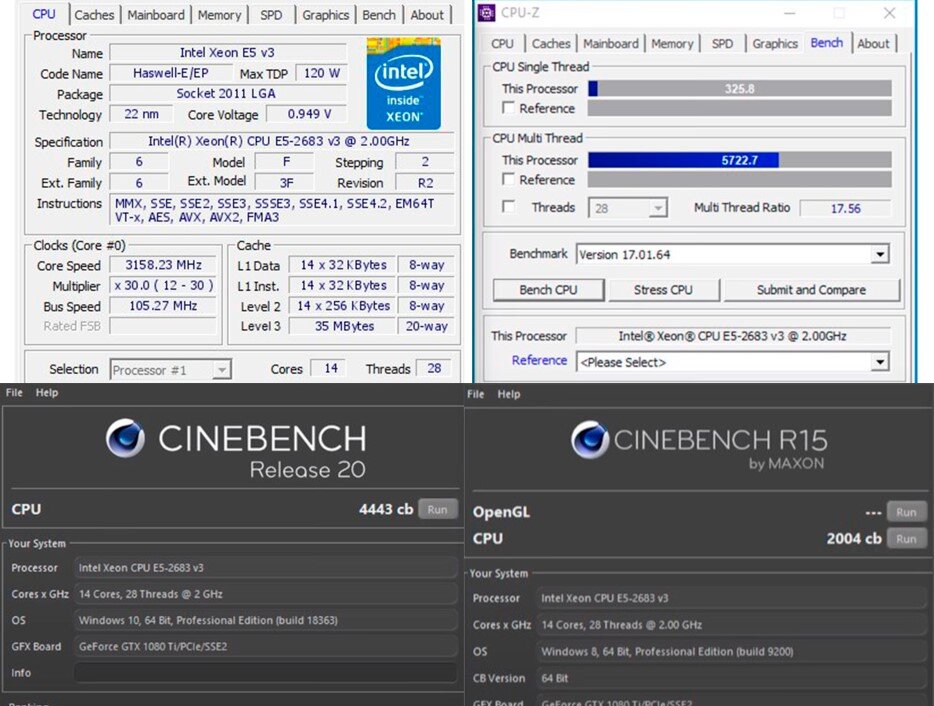The image size is (934, 706).
Task: Click the Info input field in Cinebench R20
Action: click(266, 673)
